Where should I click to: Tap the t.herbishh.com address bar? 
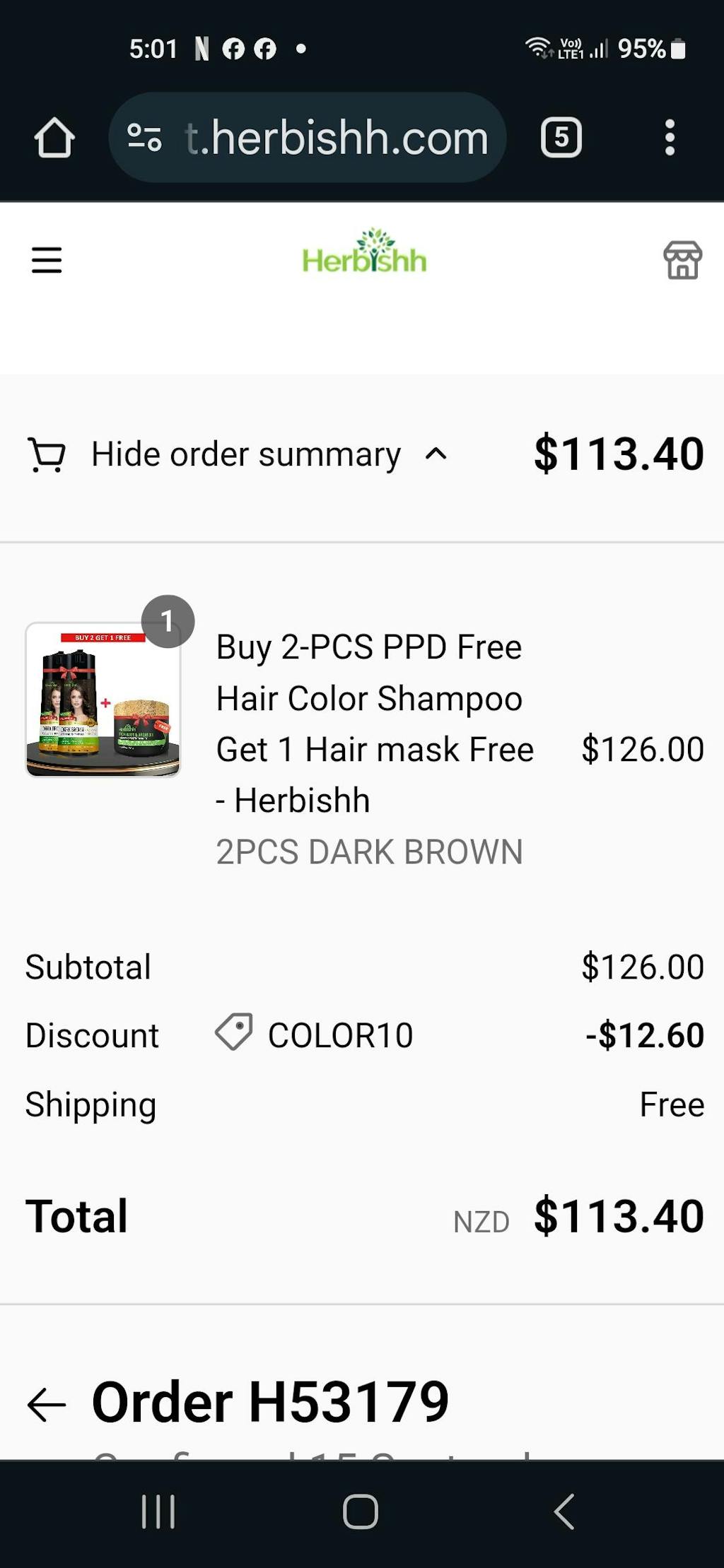[308, 137]
